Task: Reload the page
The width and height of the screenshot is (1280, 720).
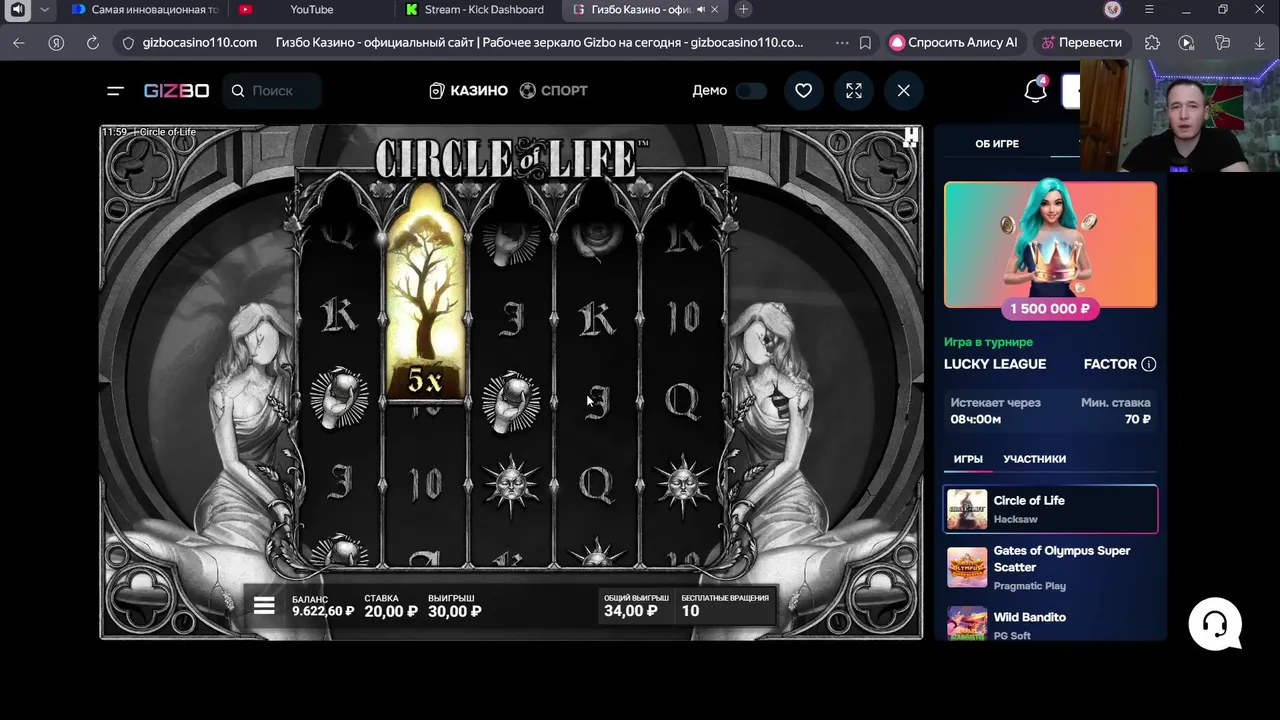Action: (x=93, y=43)
